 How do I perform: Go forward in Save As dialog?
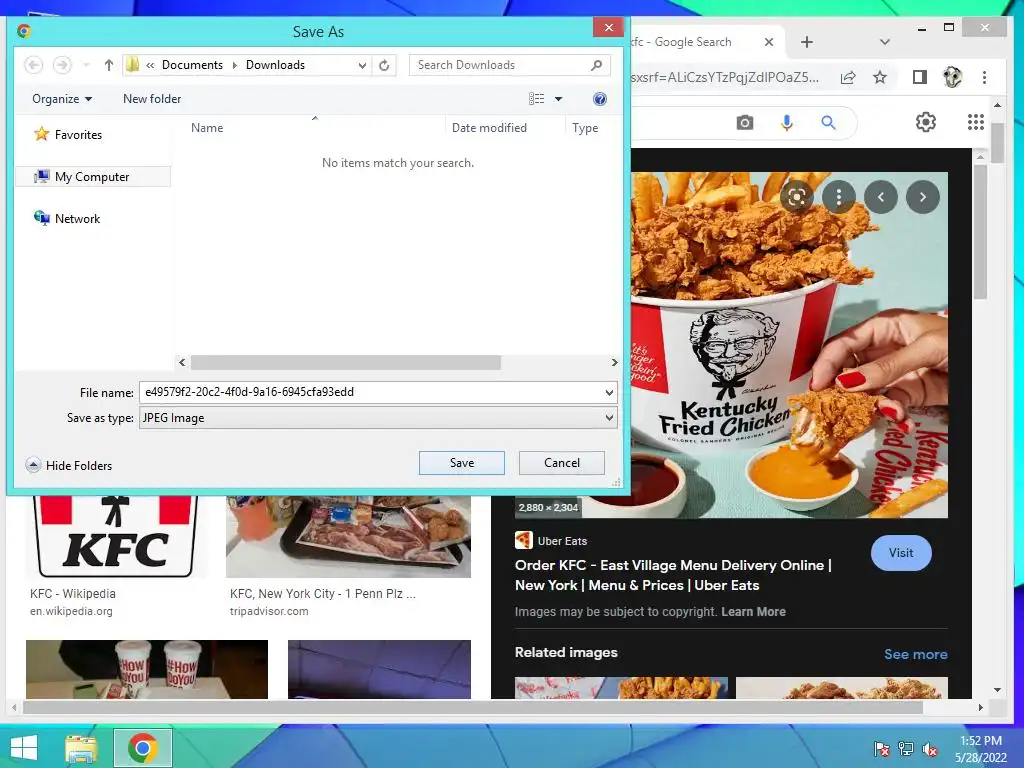[62, 65]
